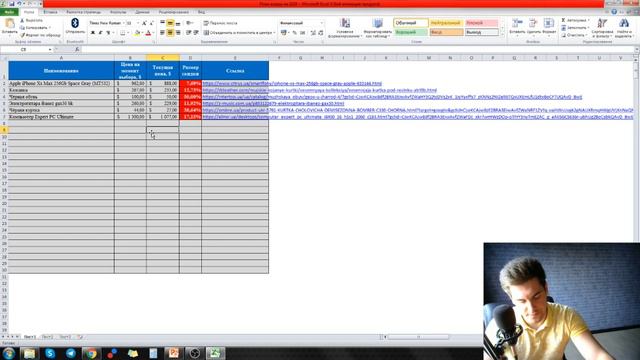640x360 pixels.
Task: Click the Font Color red A swatch
Action: [148, 32]
